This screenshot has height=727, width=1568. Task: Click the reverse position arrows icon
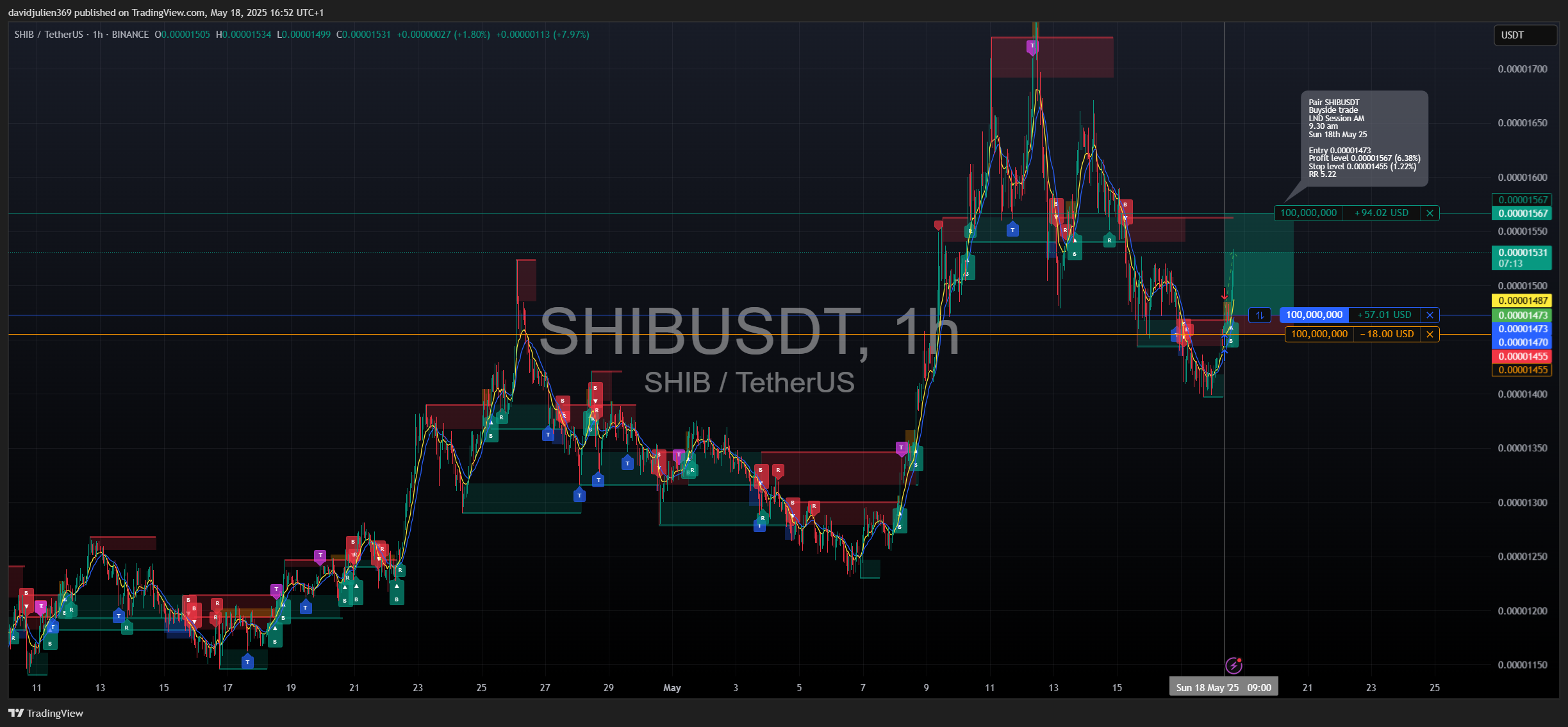pyautogui.click(x=1260, y=315)
